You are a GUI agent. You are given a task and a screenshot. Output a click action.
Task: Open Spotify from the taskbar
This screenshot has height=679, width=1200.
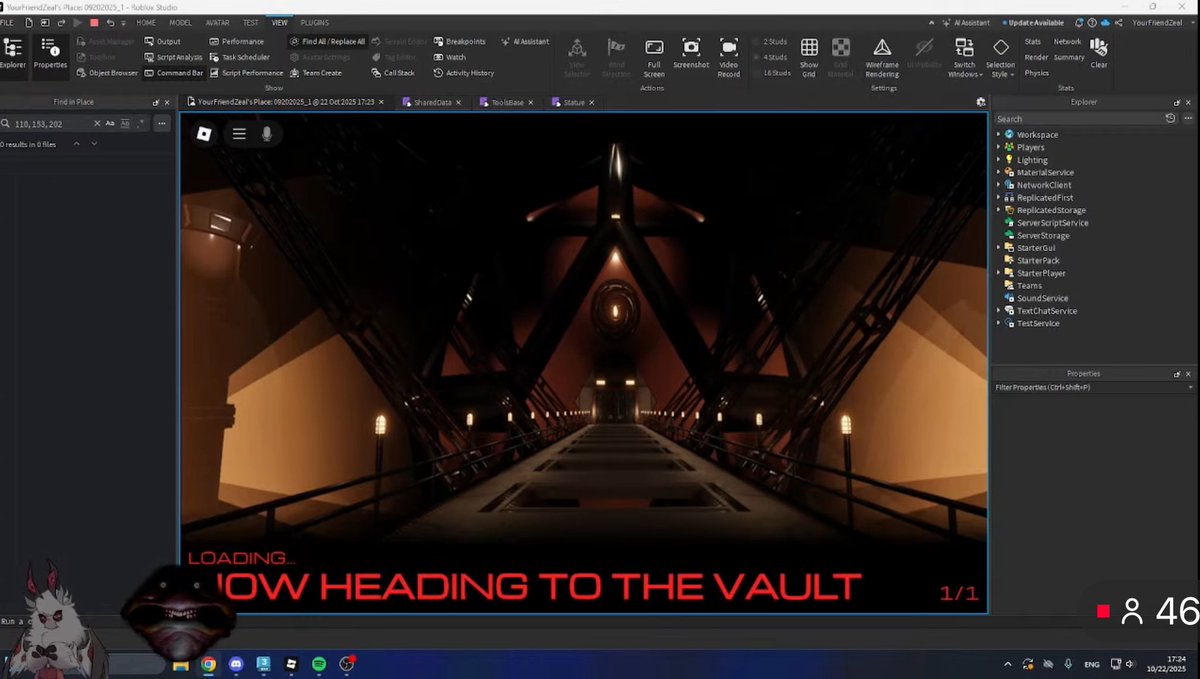(319, 663)
